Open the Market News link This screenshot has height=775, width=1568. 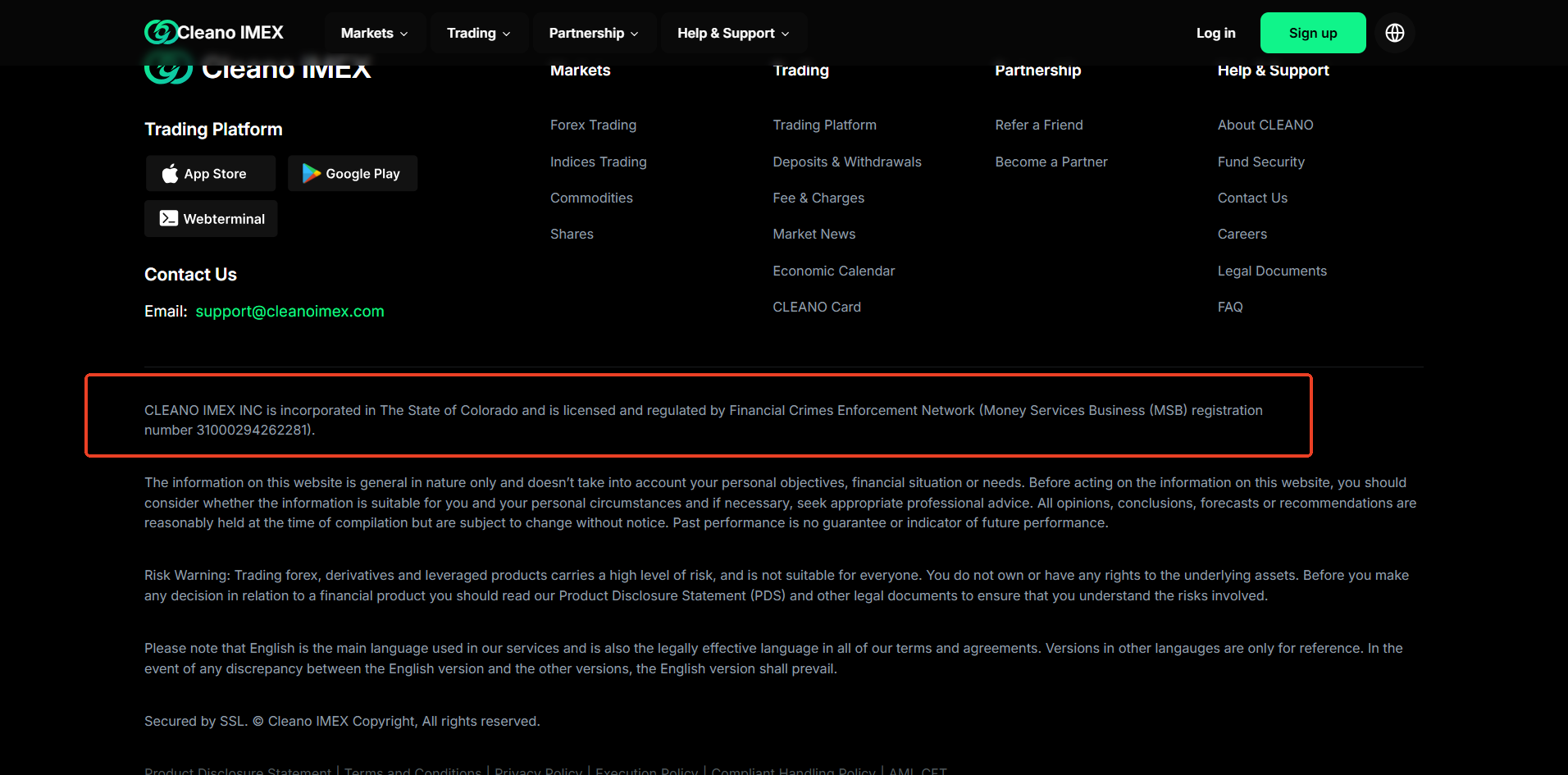coord(814,234)
